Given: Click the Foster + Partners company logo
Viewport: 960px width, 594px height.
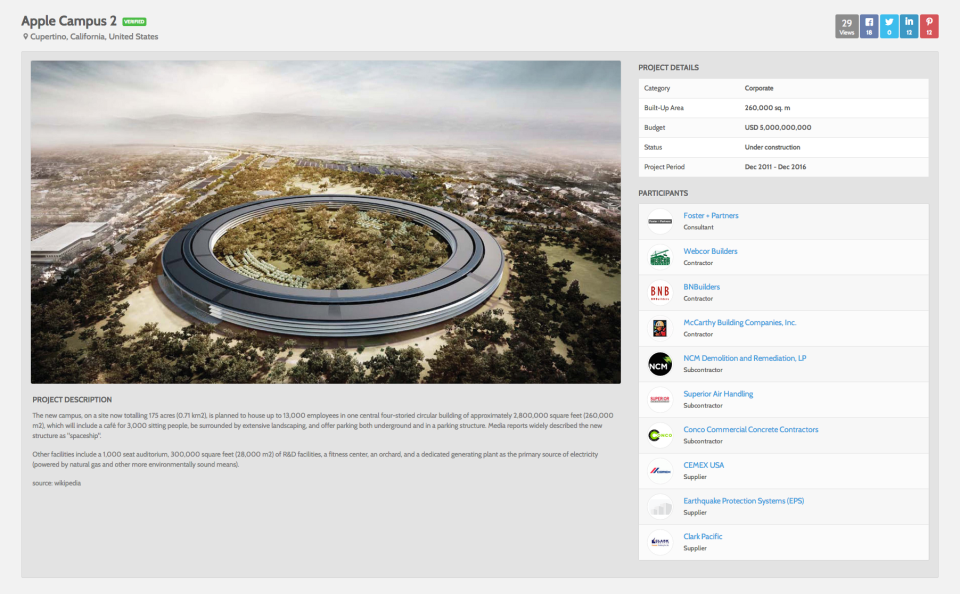Looking at the screenshot, I should point(659,221).
